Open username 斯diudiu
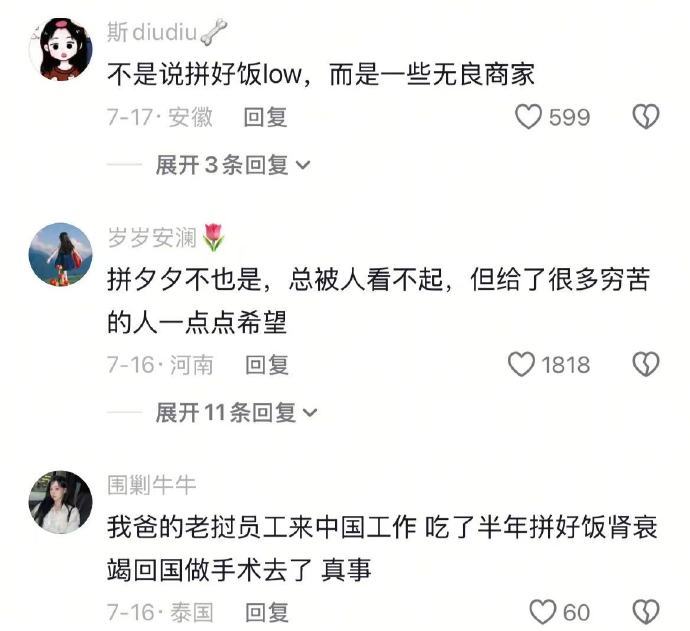The height and width of the screenshot is (631, 690). tap(167, 32)
